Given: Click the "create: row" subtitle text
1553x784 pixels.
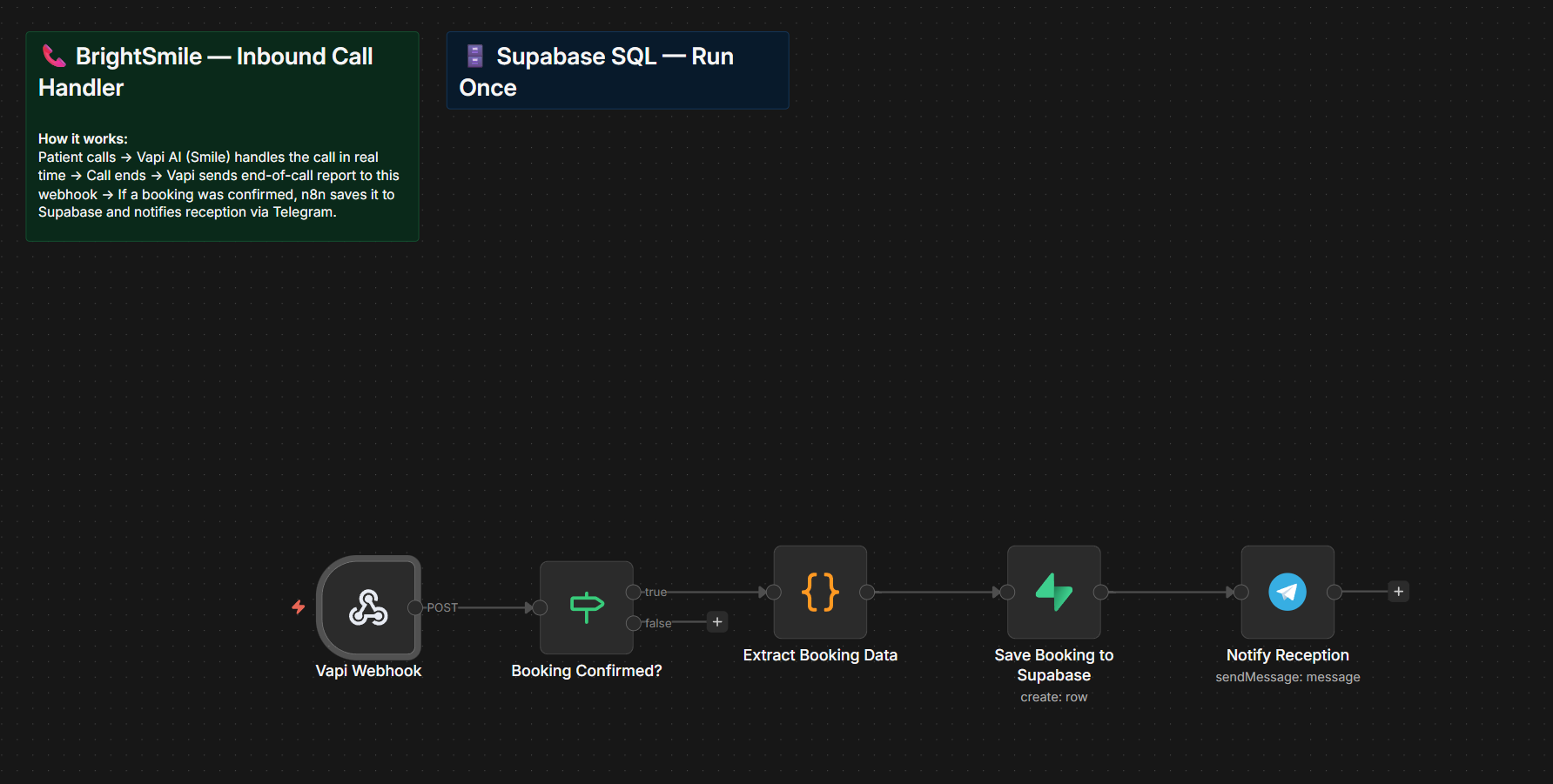Looking at the screenshot, I should click(x=1054, y=697).
